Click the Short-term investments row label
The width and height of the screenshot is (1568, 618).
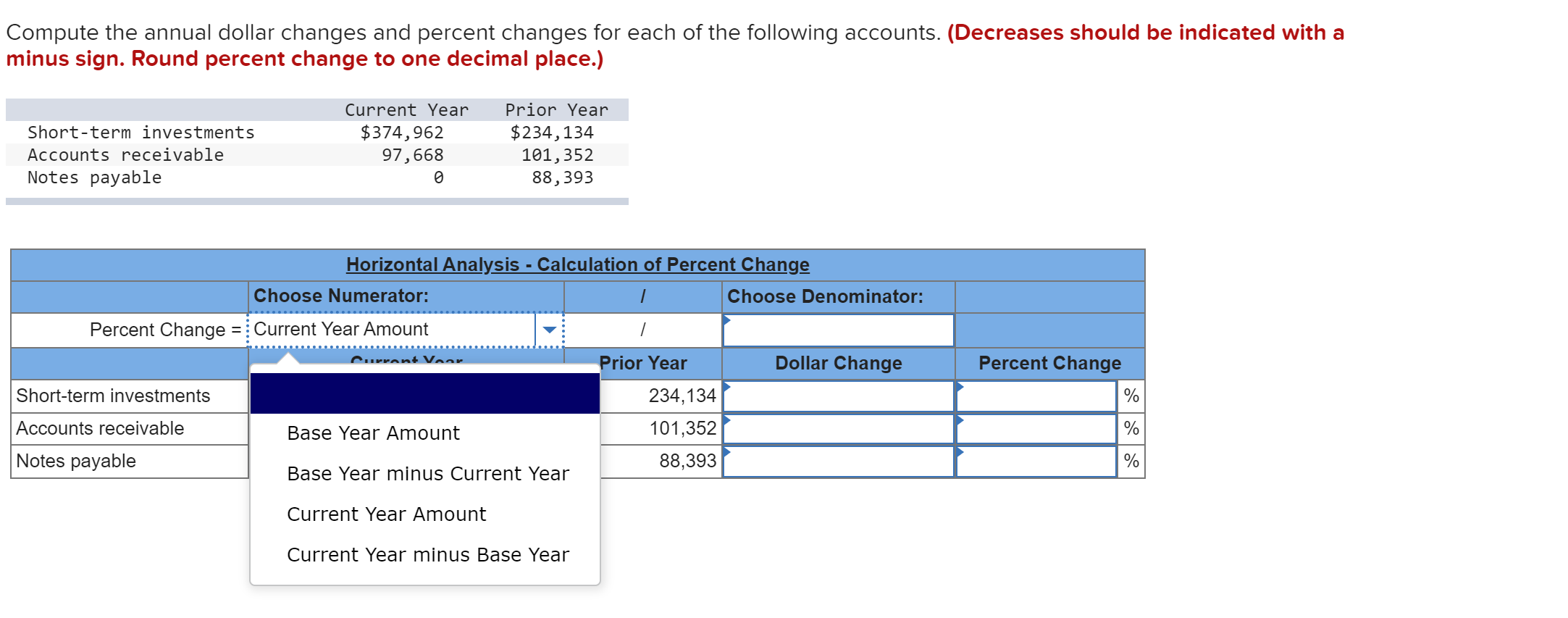click(x=112, y=396)
